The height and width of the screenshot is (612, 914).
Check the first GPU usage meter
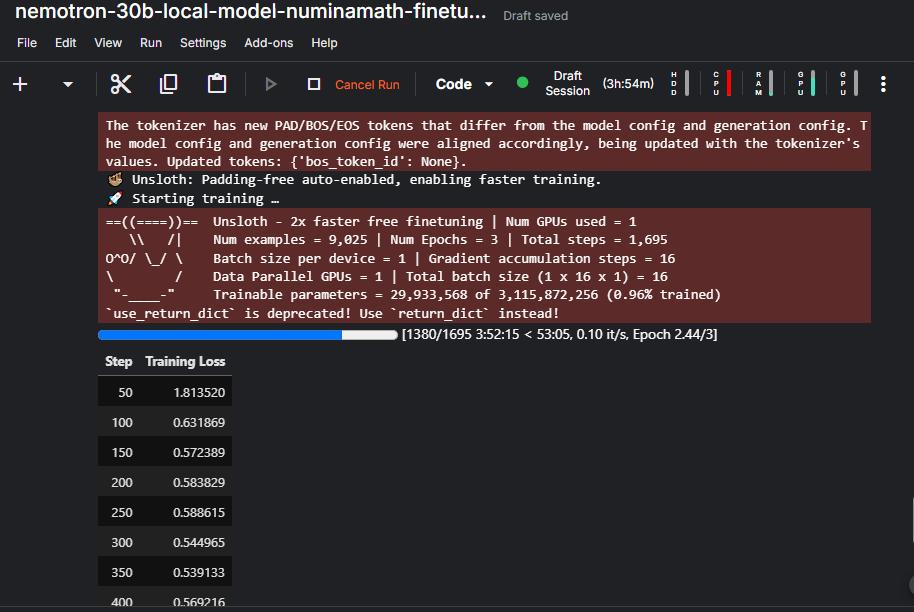click(x=806, y=83)
